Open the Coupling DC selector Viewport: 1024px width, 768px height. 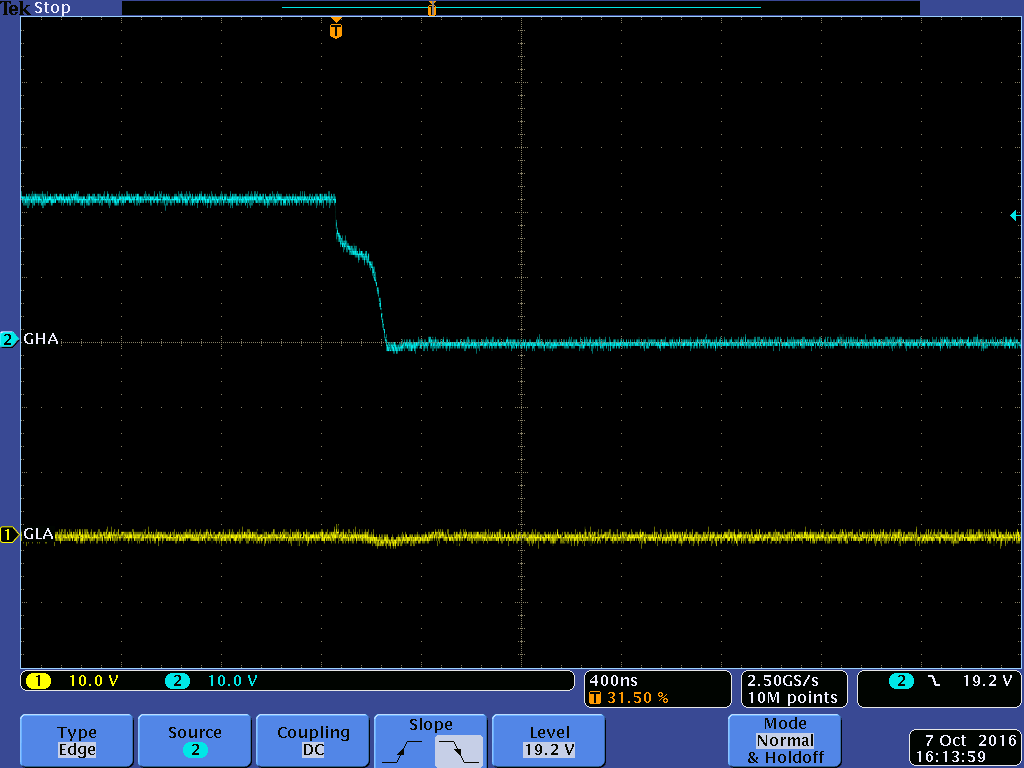(x=312, y=740)
